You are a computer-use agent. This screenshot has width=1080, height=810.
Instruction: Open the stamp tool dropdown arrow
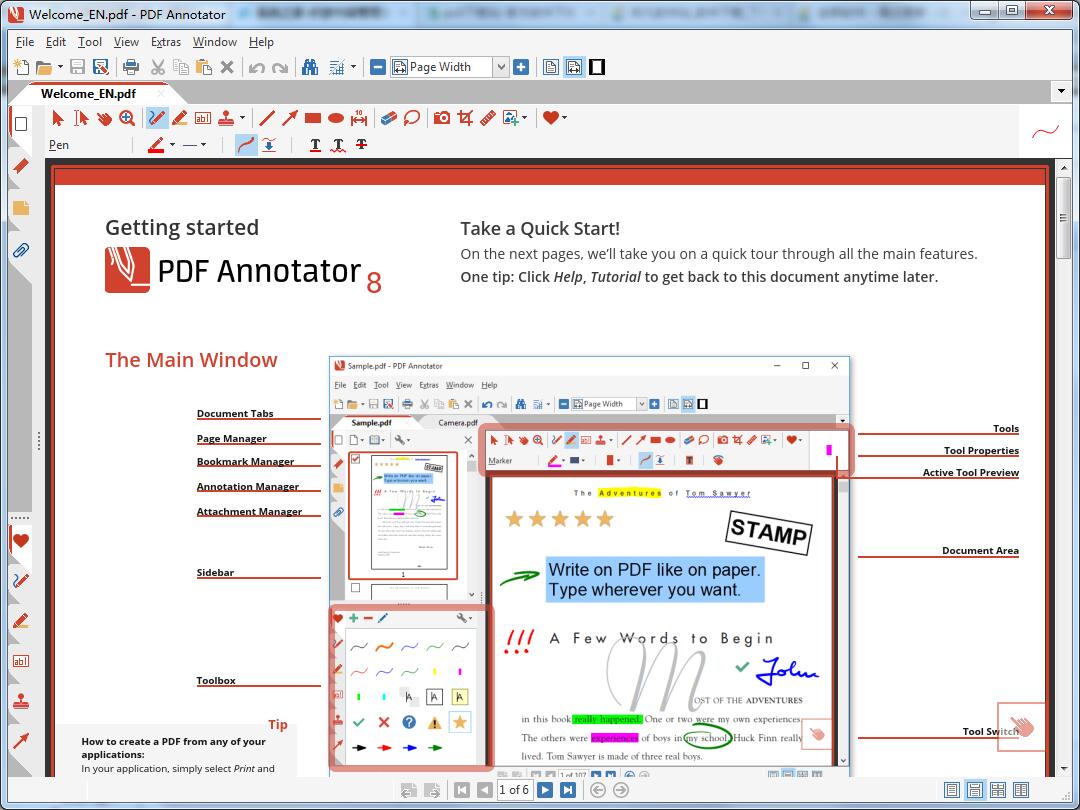click(x=241, y=117)
